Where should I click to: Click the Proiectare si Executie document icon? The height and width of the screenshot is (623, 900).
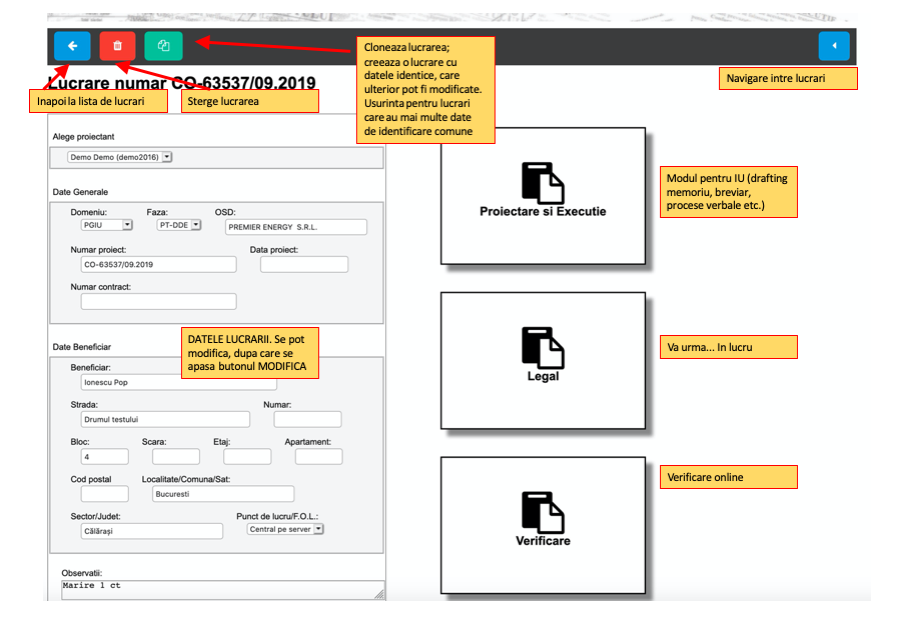pos(542,183)
